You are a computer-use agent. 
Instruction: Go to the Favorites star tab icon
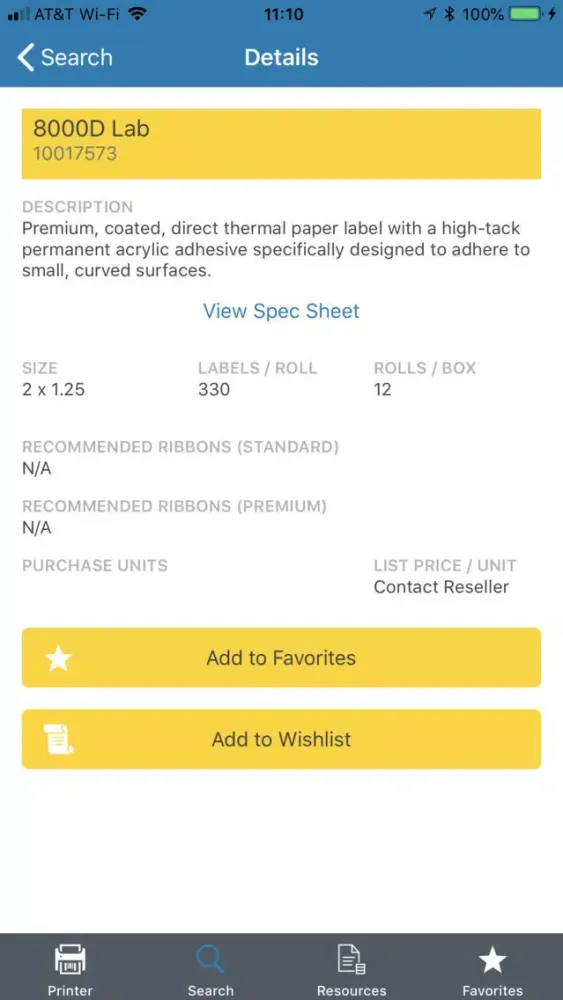pos(492,960)
